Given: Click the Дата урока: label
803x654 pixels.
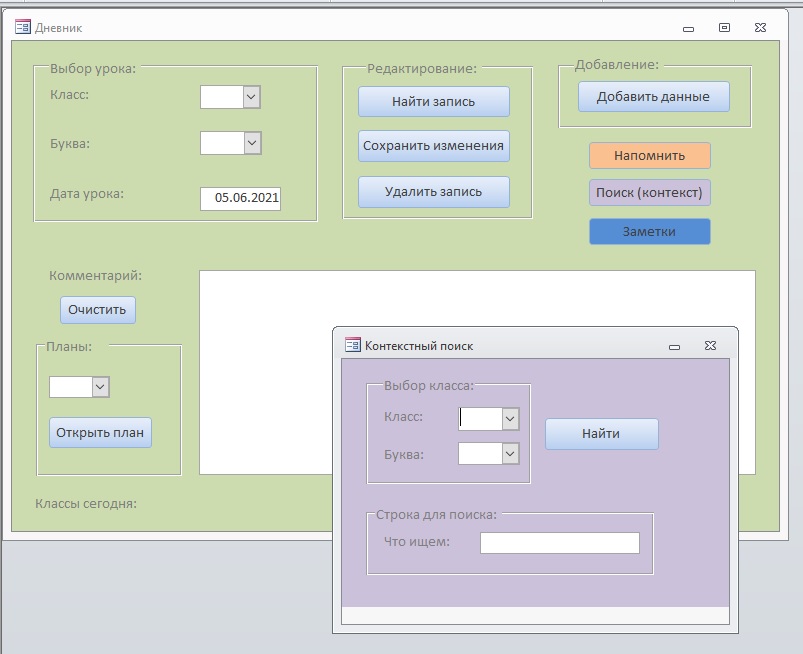Looking at the screenshot, I should (87, 194).
